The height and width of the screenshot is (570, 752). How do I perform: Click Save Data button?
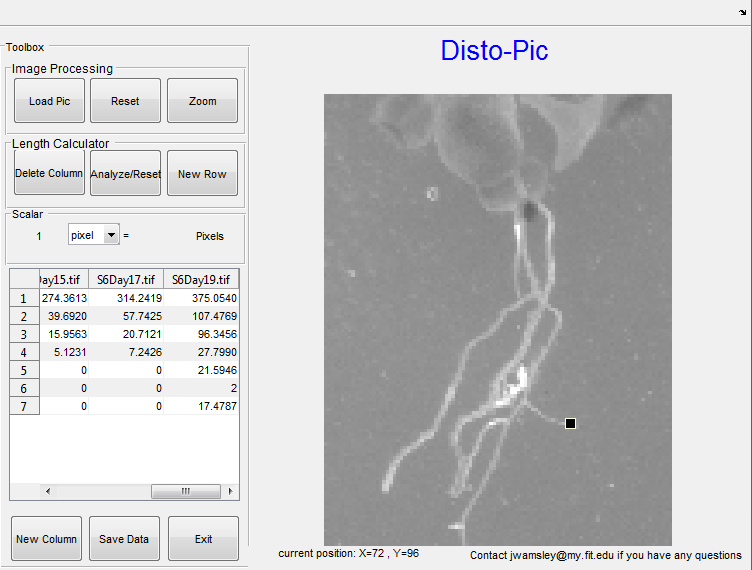[x=124, y=538]
